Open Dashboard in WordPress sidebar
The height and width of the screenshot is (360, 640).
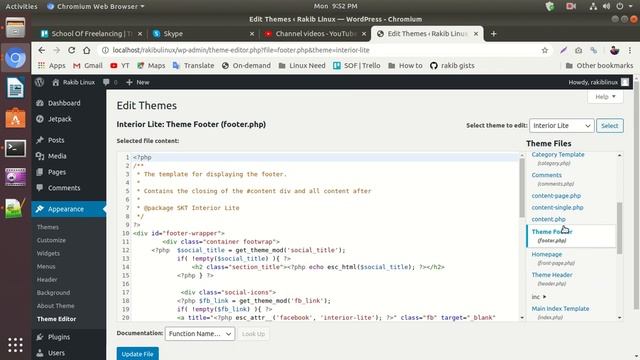pos(64,103)
